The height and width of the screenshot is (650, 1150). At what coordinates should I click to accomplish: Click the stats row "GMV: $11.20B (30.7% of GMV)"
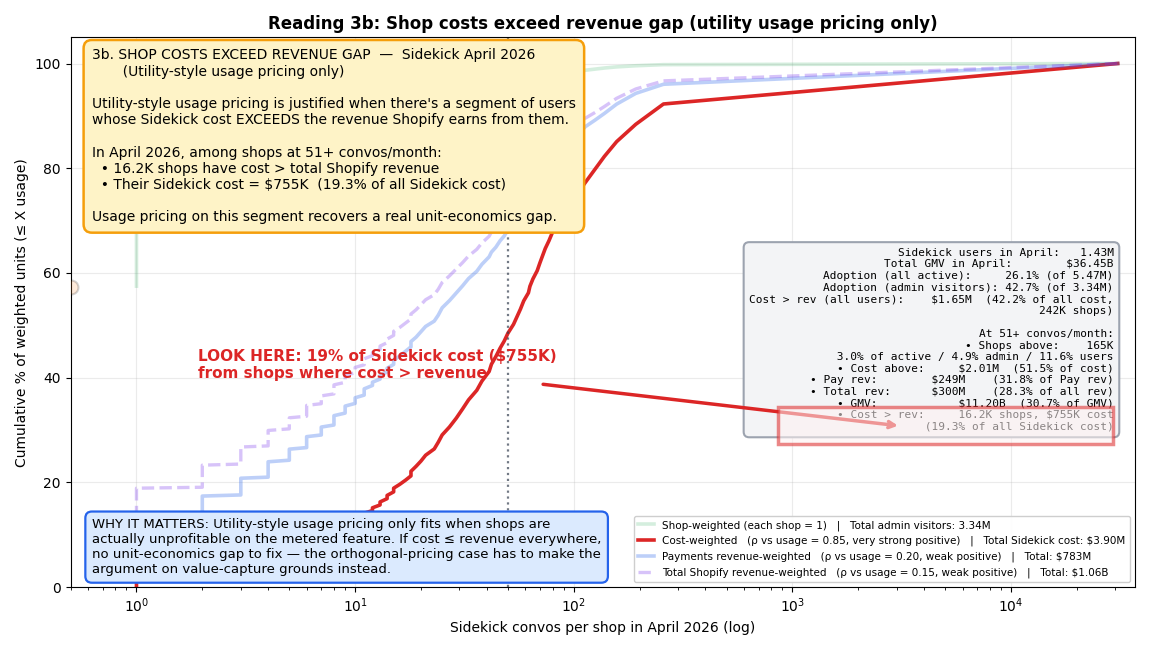pyautogui.click(x=975, y=403)
